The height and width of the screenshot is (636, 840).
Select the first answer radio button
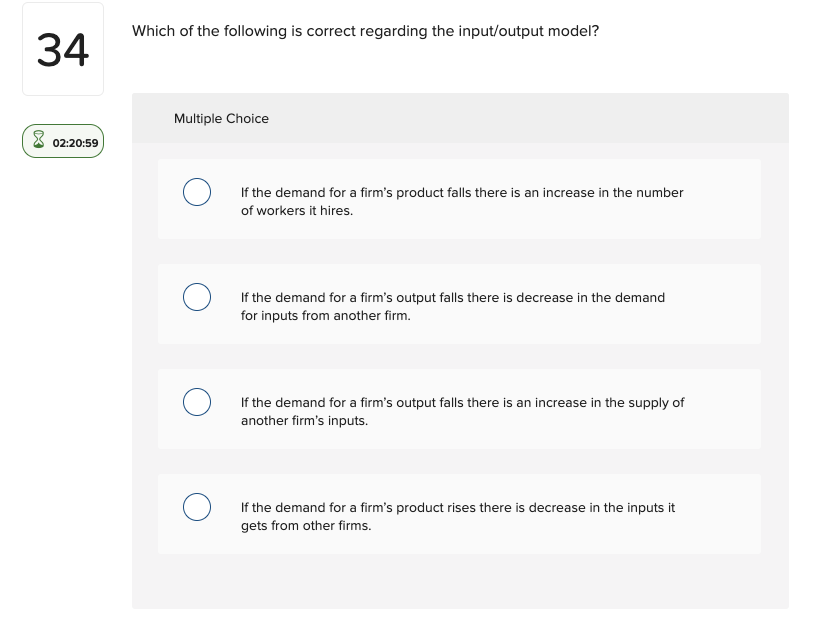(197, 191)
